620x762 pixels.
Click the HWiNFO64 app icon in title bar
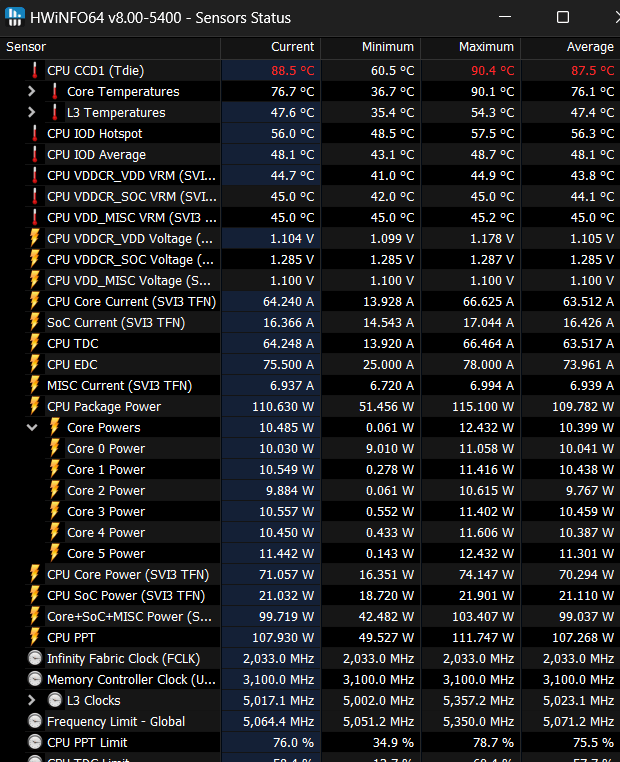coord(15,17)
